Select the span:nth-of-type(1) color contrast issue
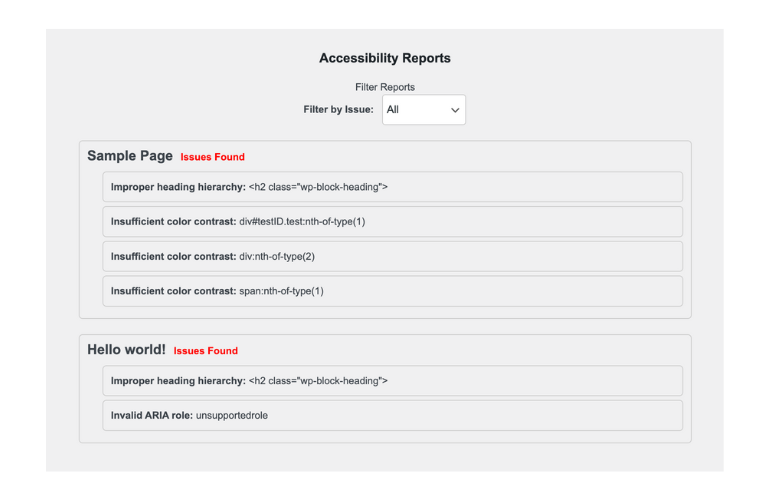 pos(282,291)
